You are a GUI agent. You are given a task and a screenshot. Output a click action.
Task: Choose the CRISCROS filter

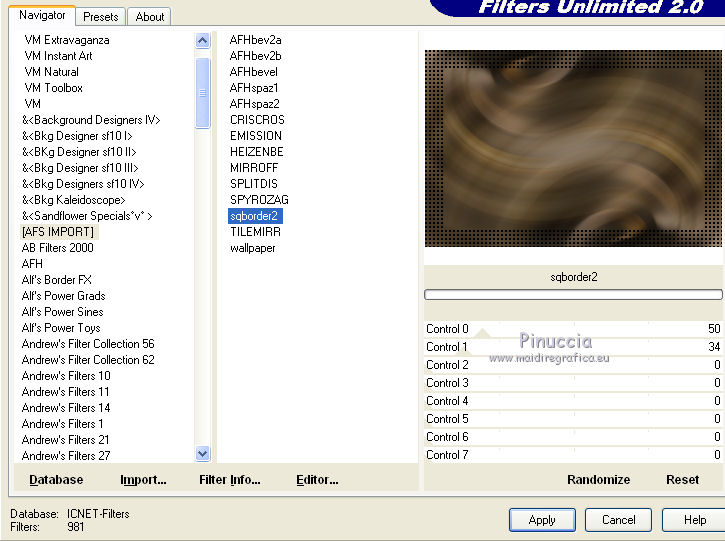tap(257, 120)
